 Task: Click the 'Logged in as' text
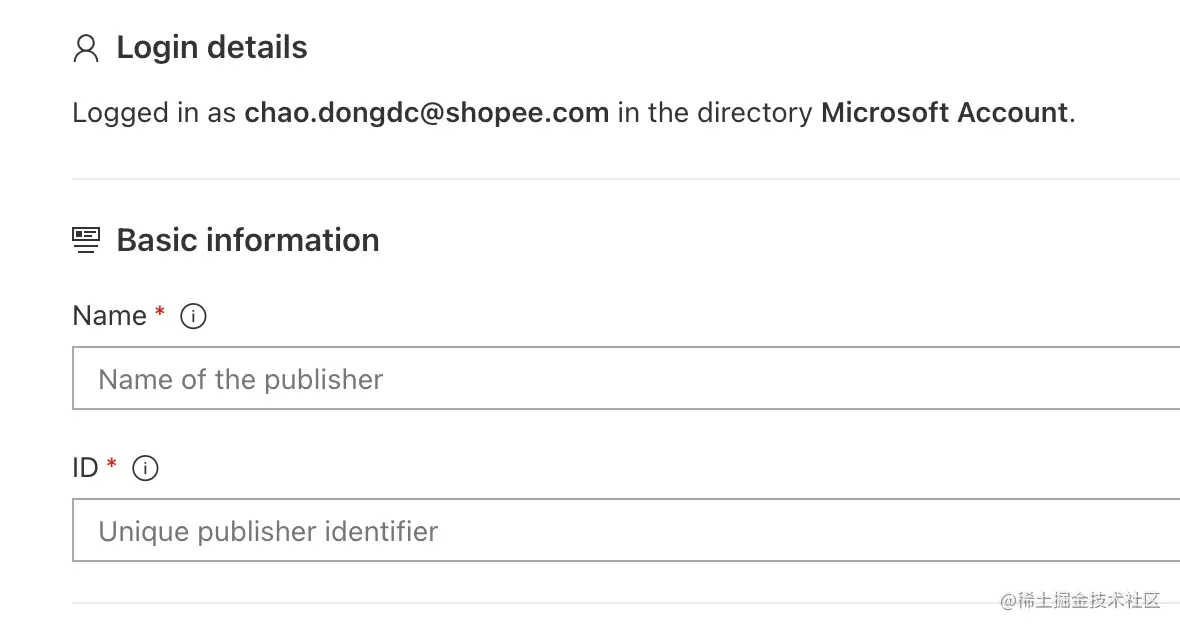[x=154, y=113]
